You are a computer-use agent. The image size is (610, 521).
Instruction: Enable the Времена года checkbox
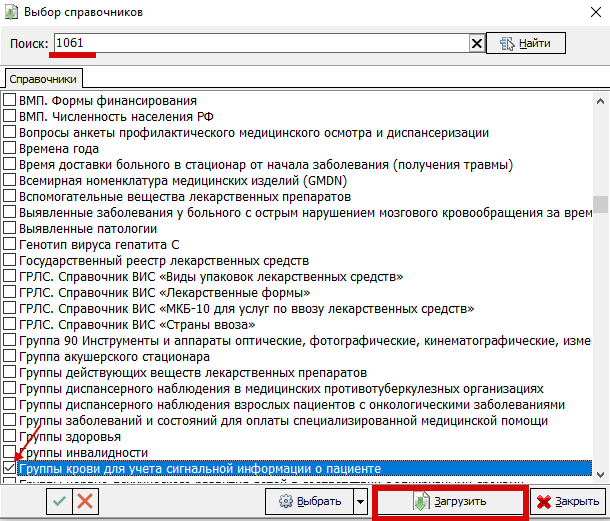(10, 149)
